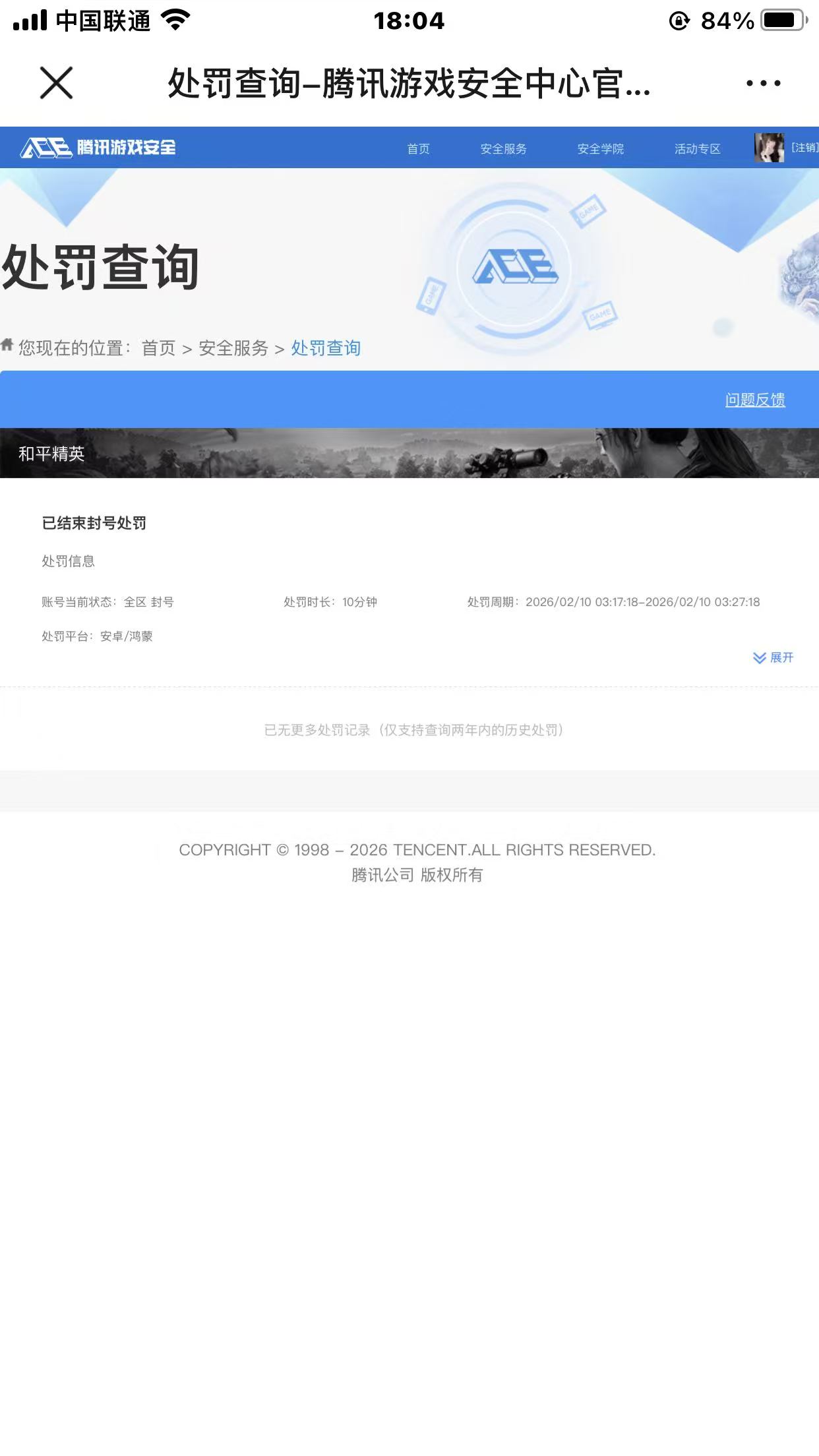The width and height of the screenshot is (819, 1456).
Task: Tap the battery icon in status bar
Action: tap(785, 20)
